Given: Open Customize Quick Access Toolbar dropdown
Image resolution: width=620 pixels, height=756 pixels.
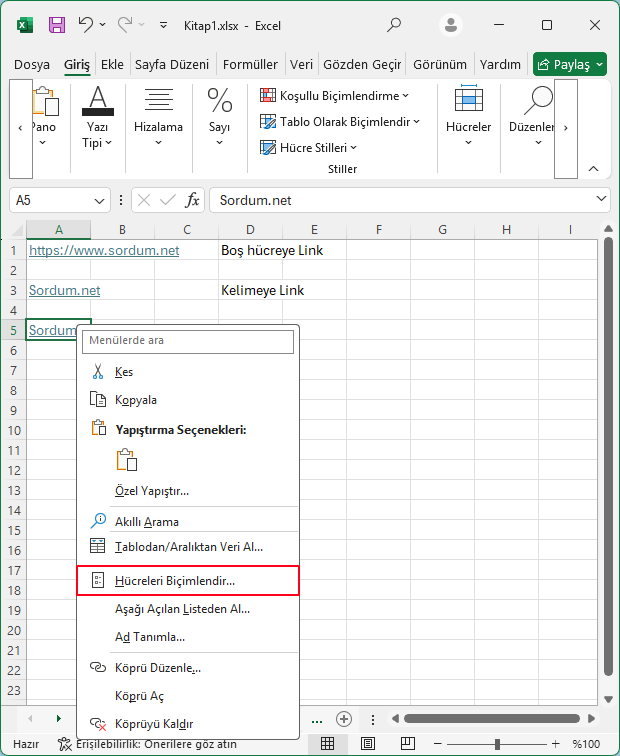Looking at the screenshot, I should tap(163, 25).
